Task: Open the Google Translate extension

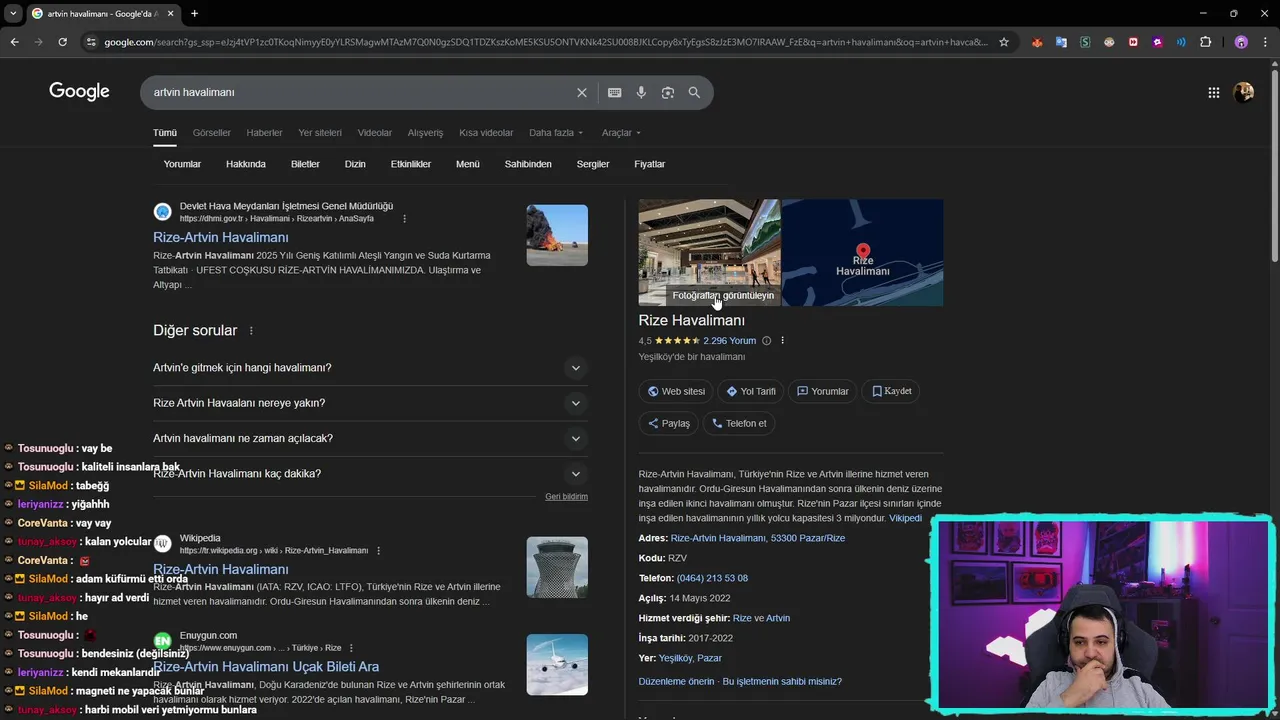Action: [x=1061, y=42]
